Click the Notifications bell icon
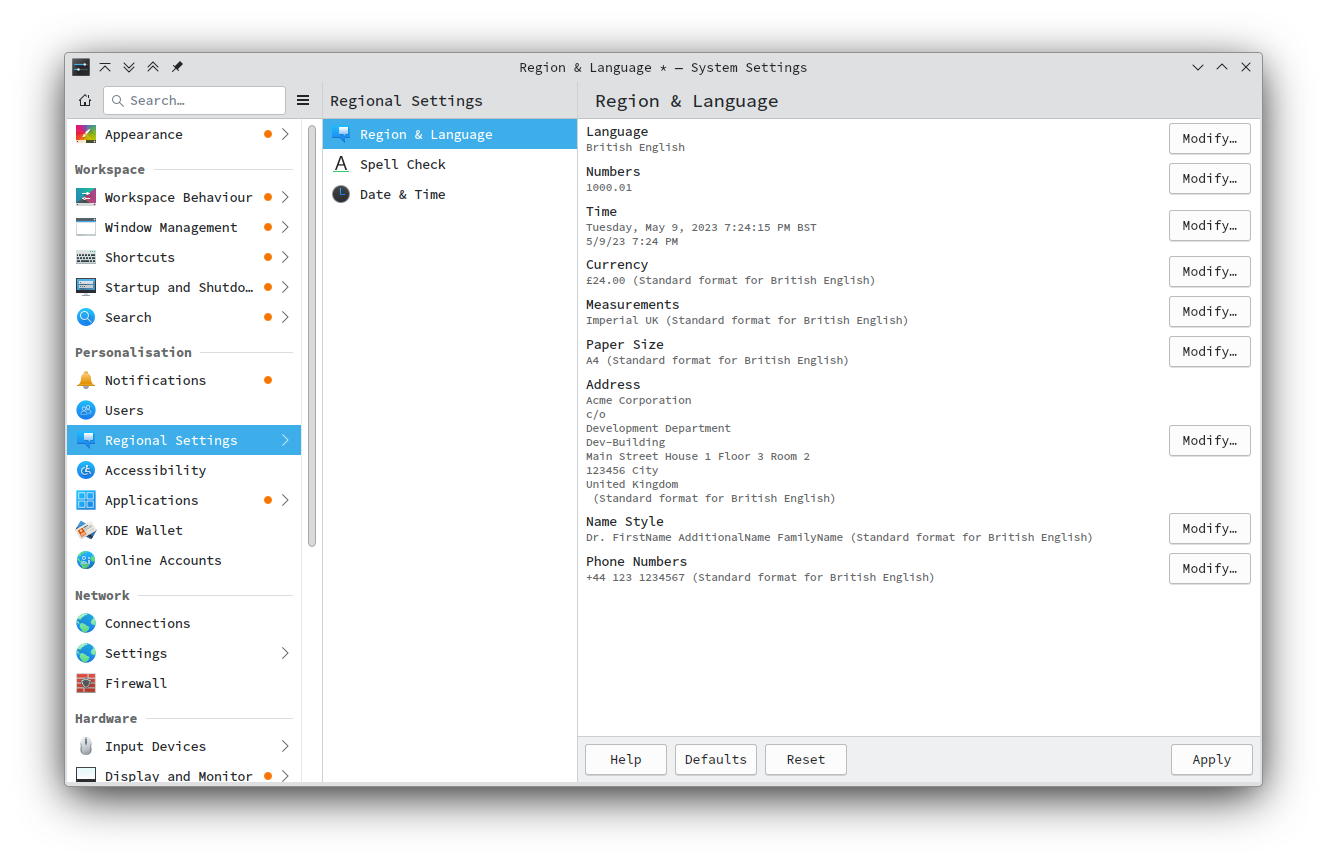 pos(86,380)
